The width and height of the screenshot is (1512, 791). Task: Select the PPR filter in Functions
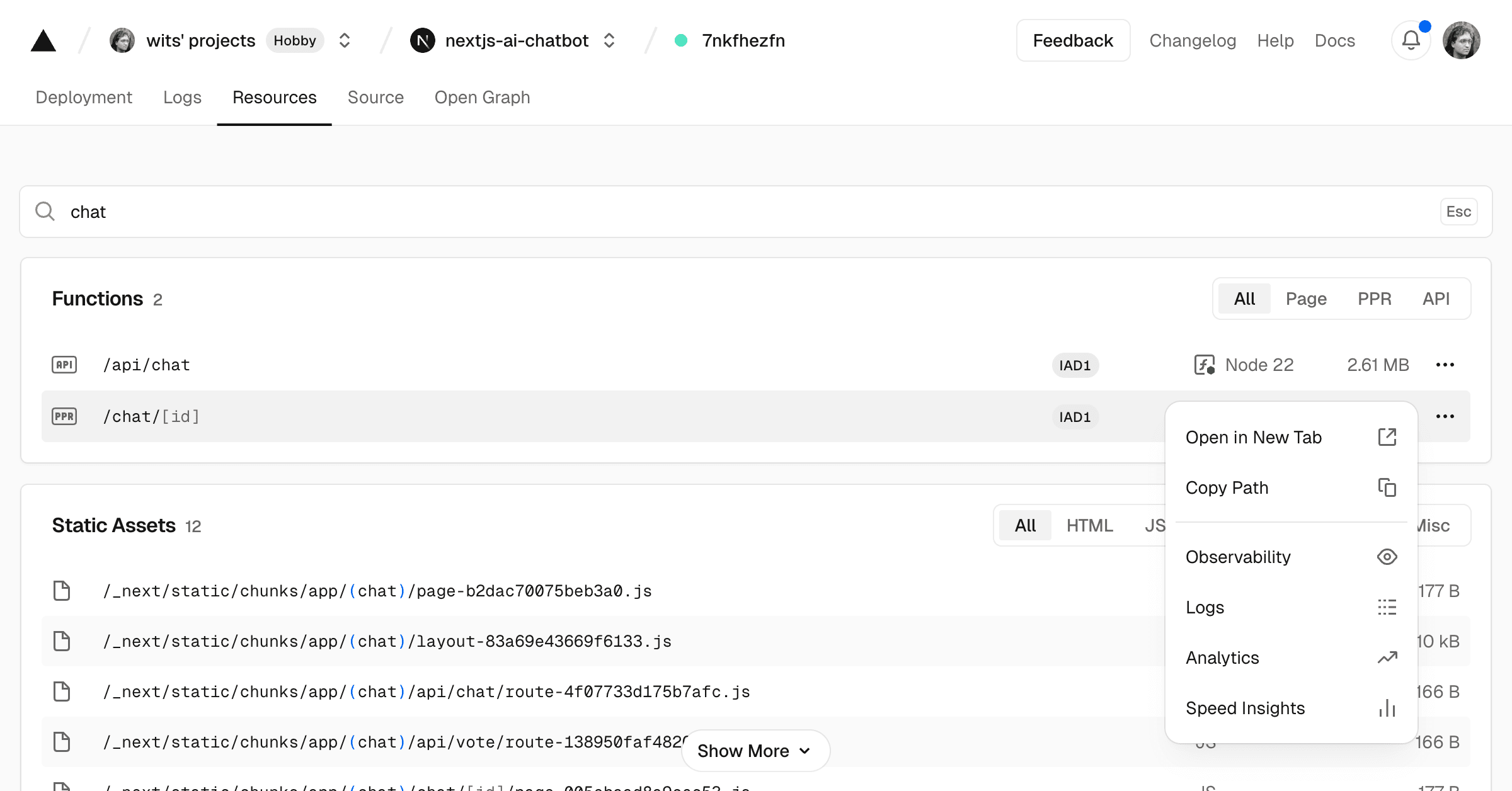click(x=1375, y=299)
